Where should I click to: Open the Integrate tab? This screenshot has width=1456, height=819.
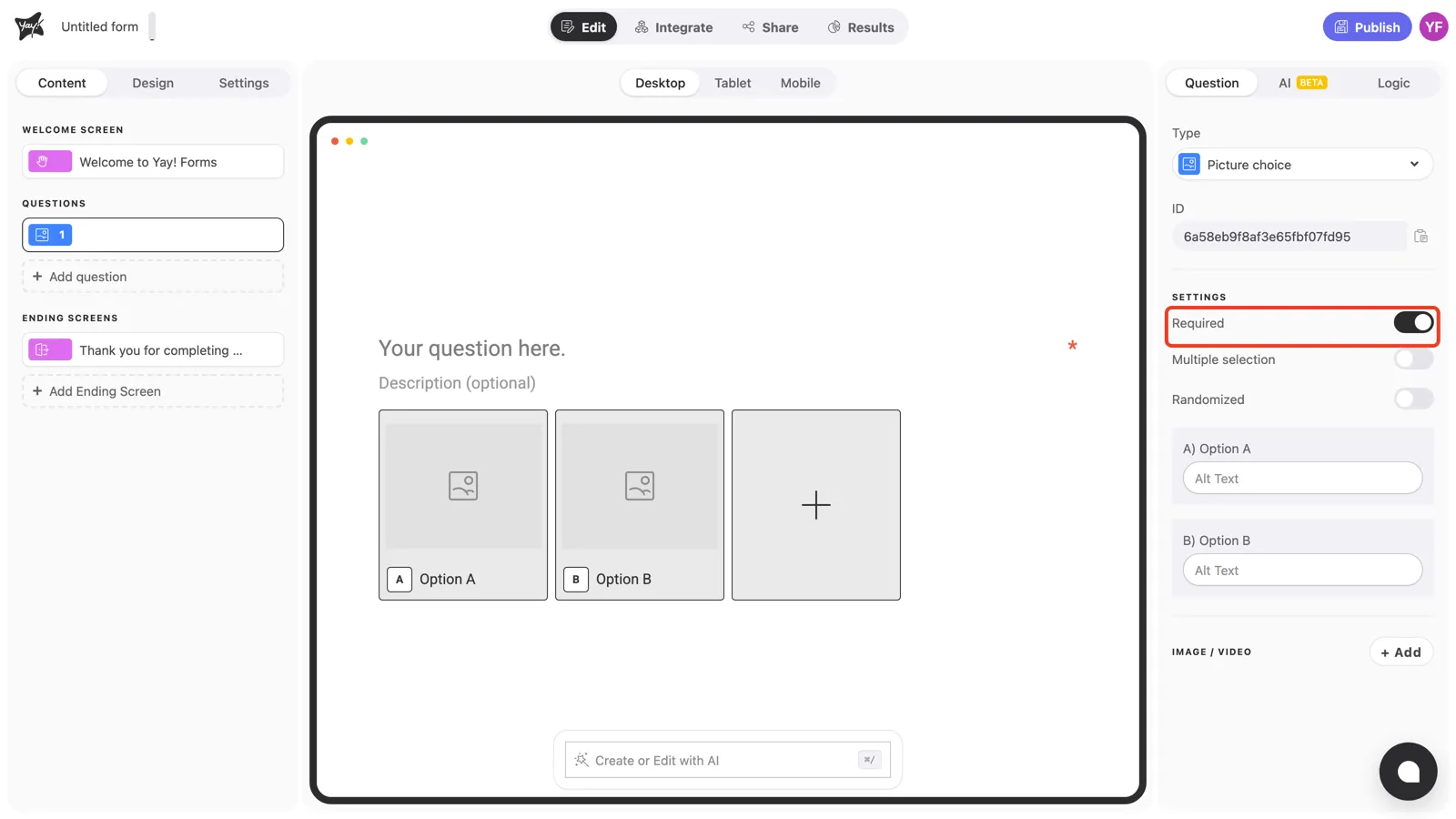pyautogui.click(x=674, y=27)
